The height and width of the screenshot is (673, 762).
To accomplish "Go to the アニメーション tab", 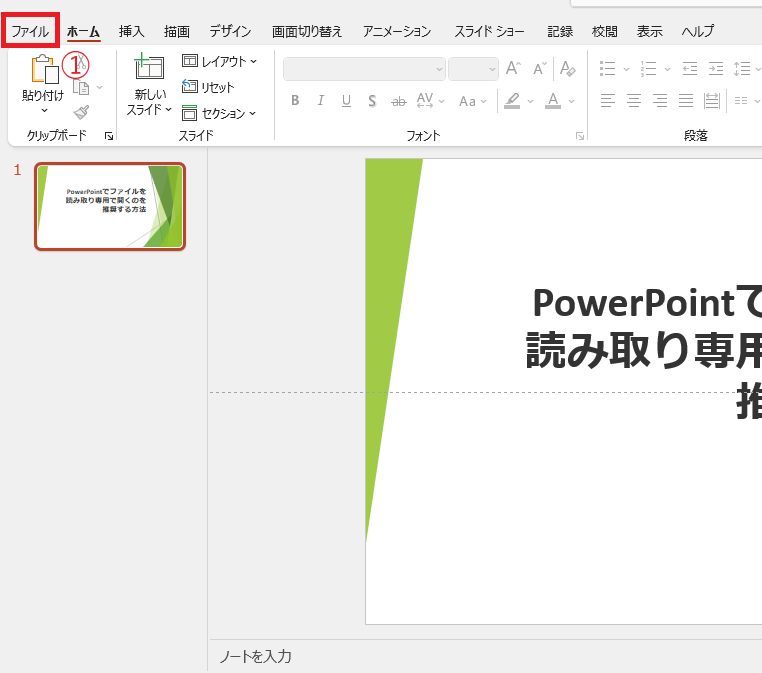I will pos(397,31).
